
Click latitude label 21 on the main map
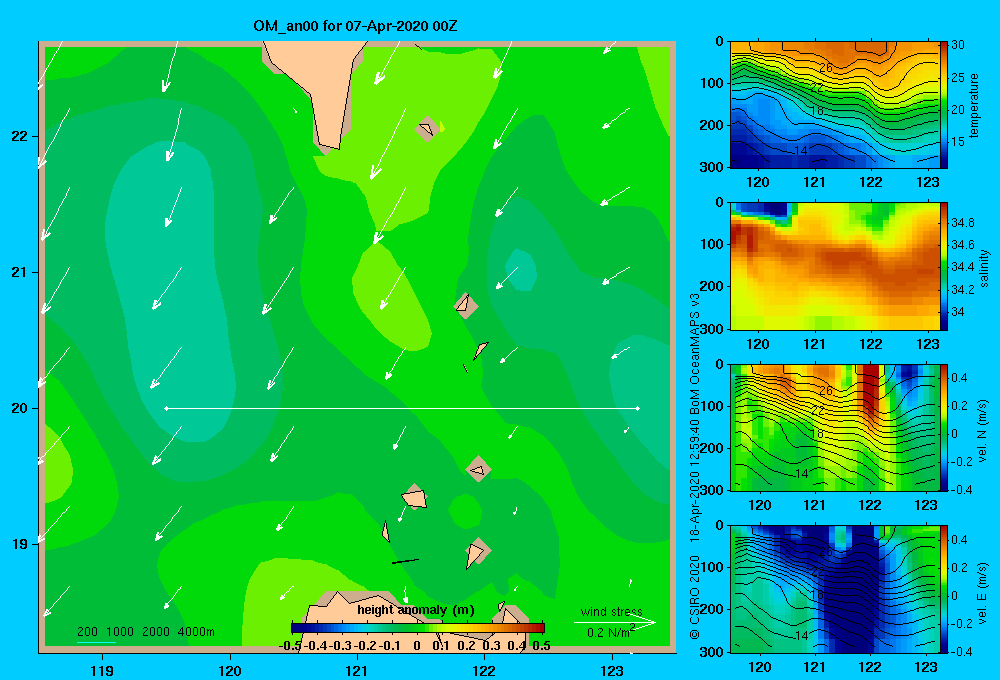coord(20,272)
